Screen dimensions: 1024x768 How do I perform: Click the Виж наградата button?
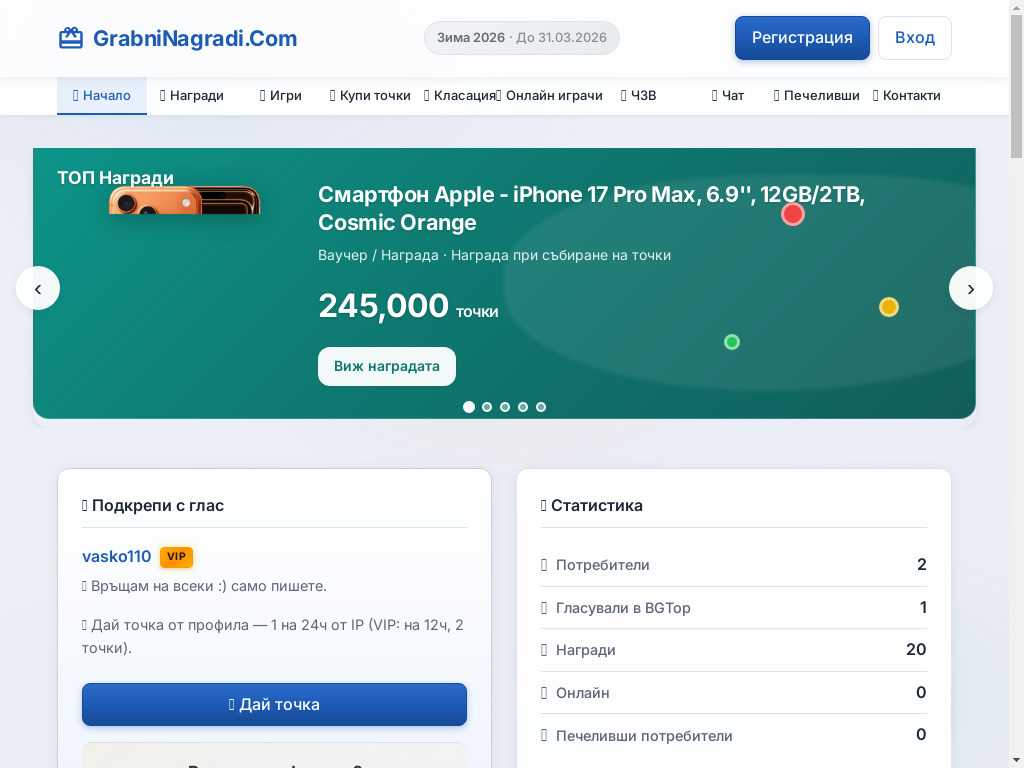click(387, 366)
